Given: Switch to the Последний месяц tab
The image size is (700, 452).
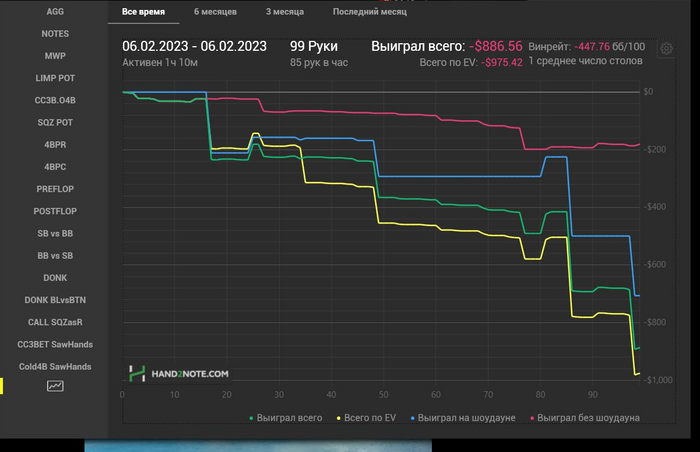Looking at the screenshot, I should (x=370, y=12).
